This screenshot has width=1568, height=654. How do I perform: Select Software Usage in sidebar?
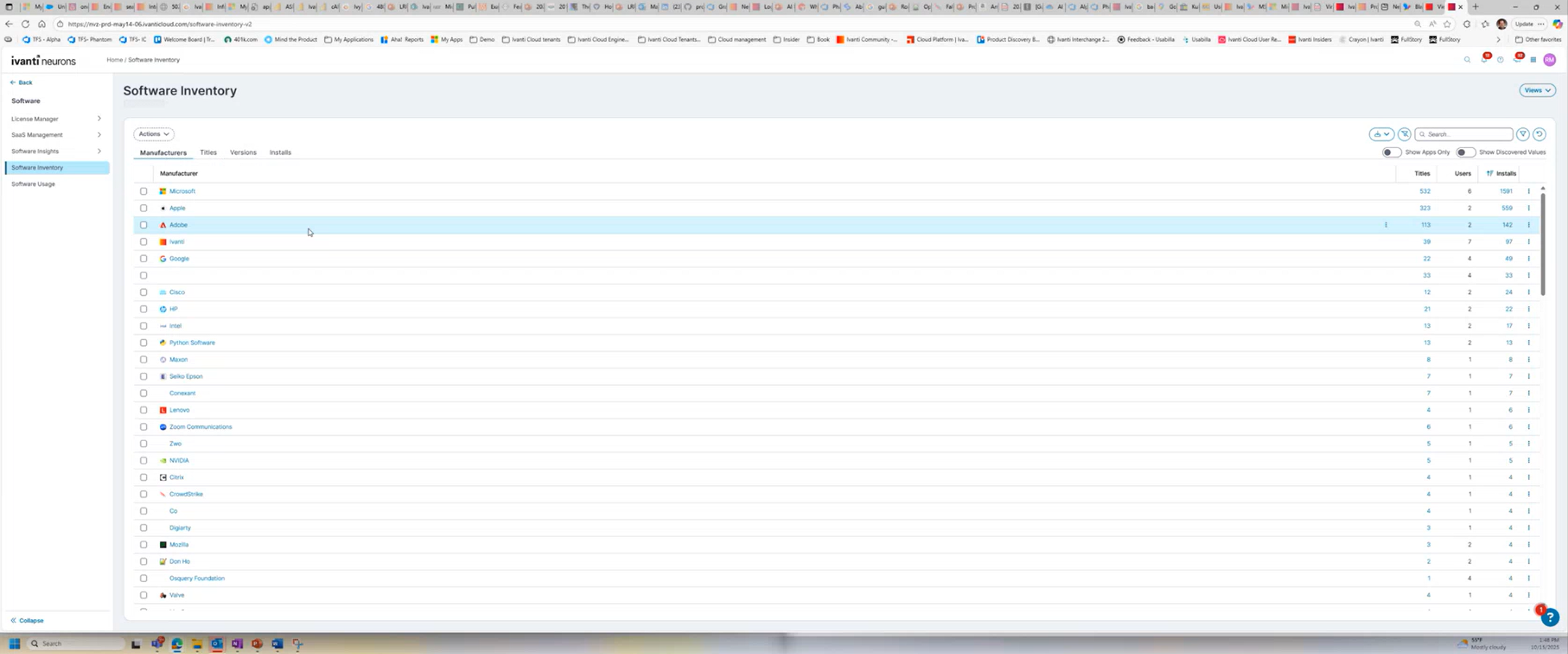[33, 184]
